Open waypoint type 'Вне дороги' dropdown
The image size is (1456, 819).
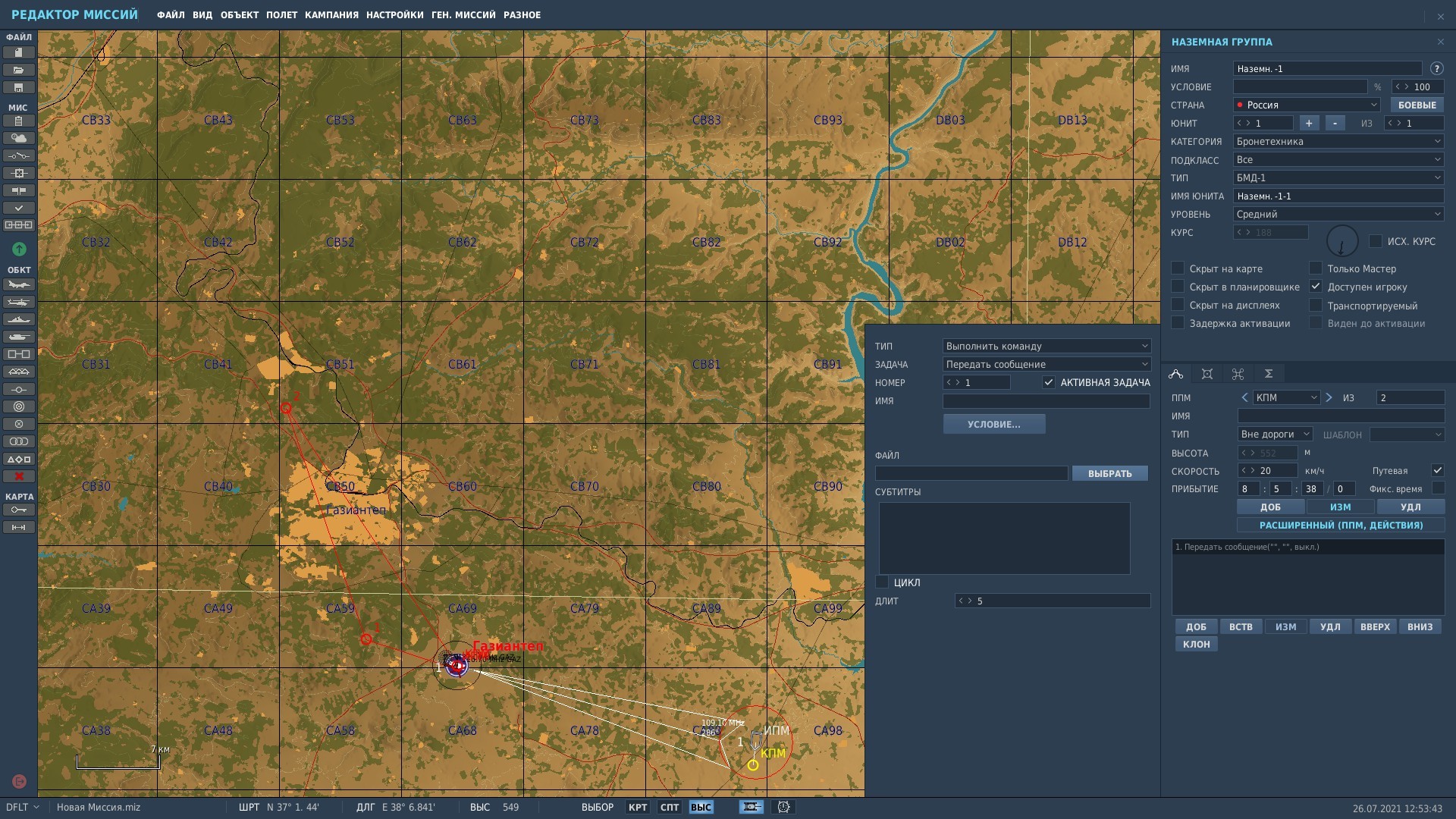click(1275, 435)
